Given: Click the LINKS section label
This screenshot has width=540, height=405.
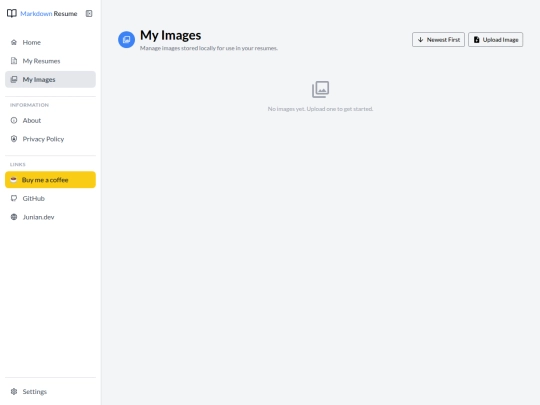Looking at the screenshot, I should tap(18, 165).
